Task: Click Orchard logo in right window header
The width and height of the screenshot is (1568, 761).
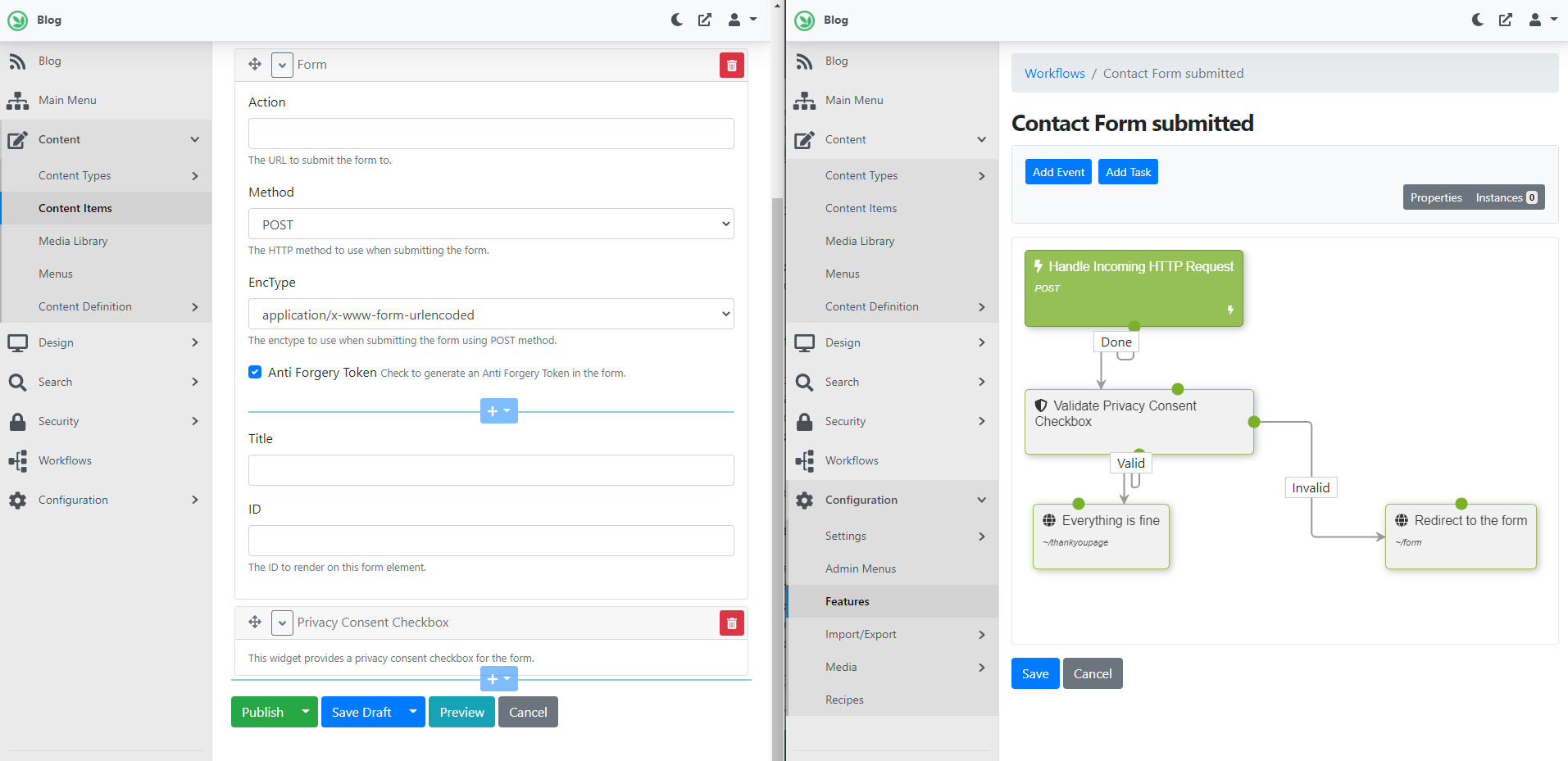Action: click(x=804, y=20)
